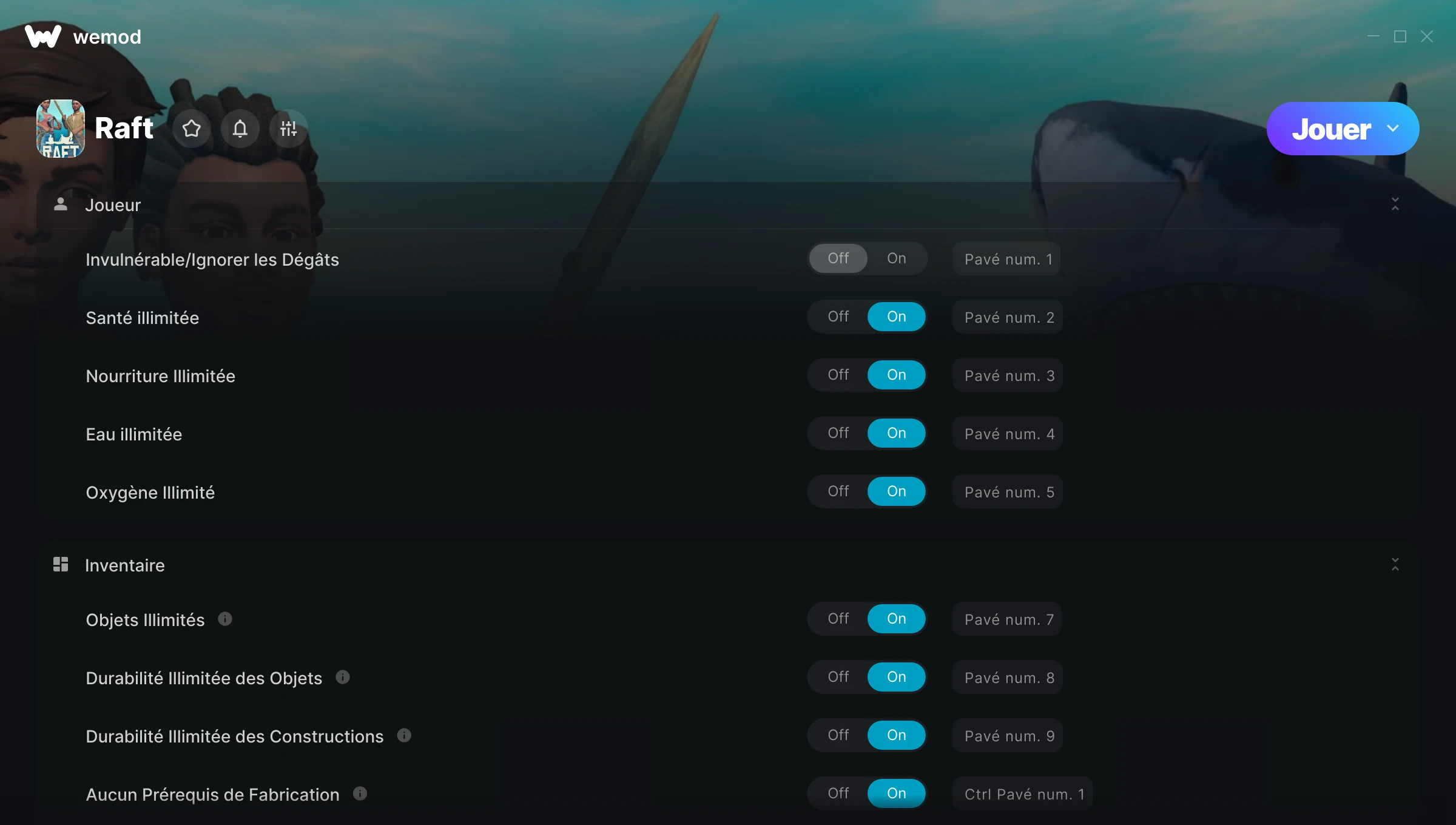Change the Pavé num. 3 hotkey
Viewport: 1456px width, 825px height.
1008,375
